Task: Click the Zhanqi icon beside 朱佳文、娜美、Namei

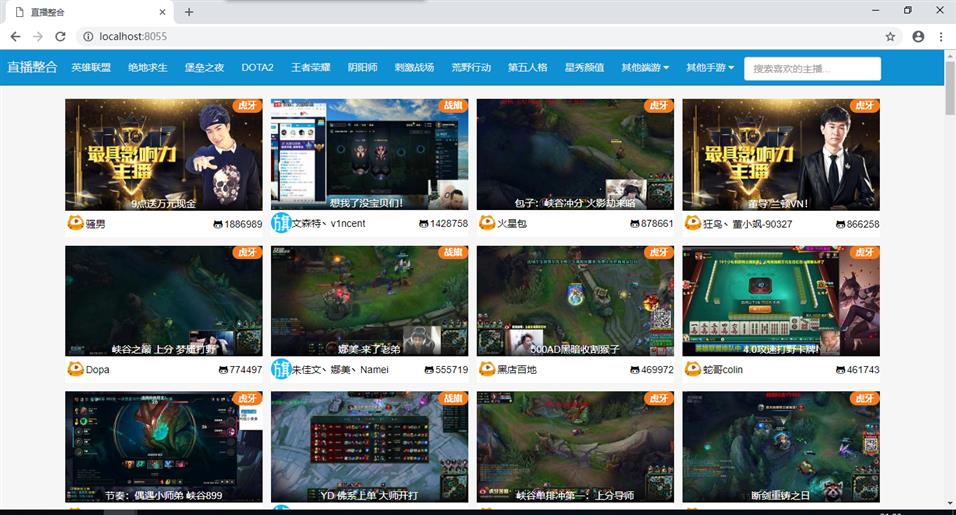Action: coord(280,369)
